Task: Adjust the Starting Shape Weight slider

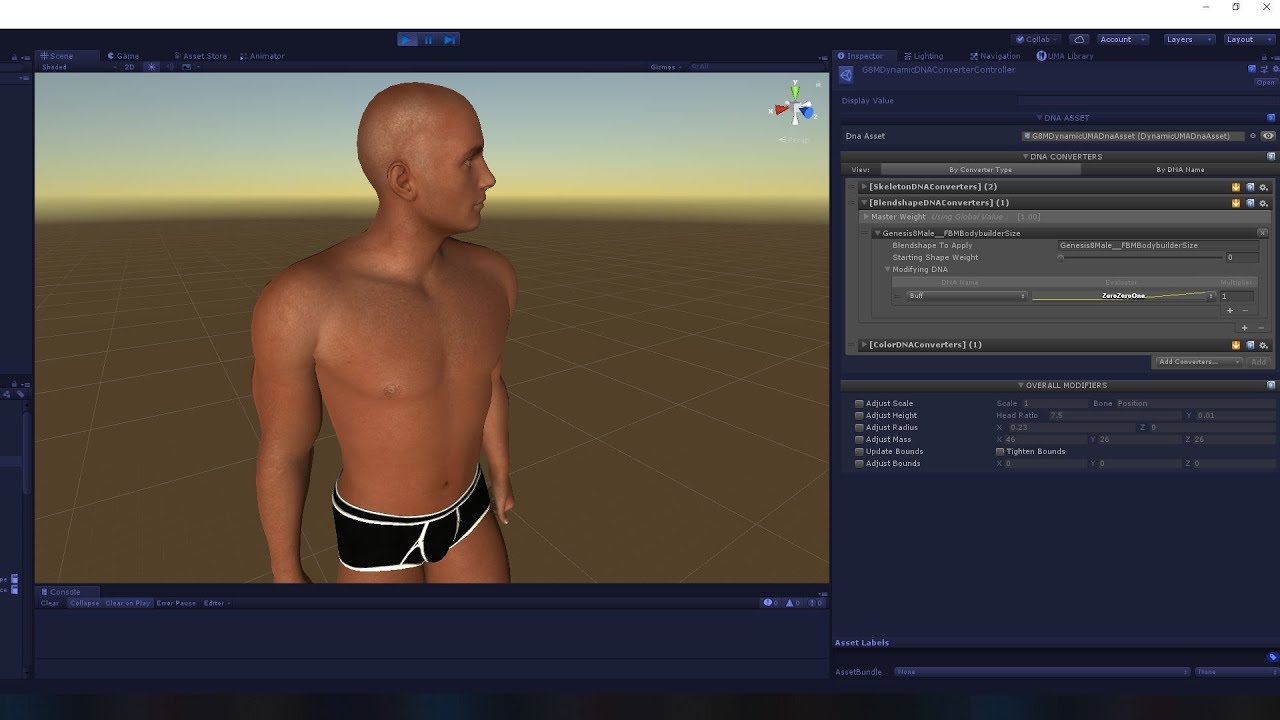Action: (x=1140, y=258)
